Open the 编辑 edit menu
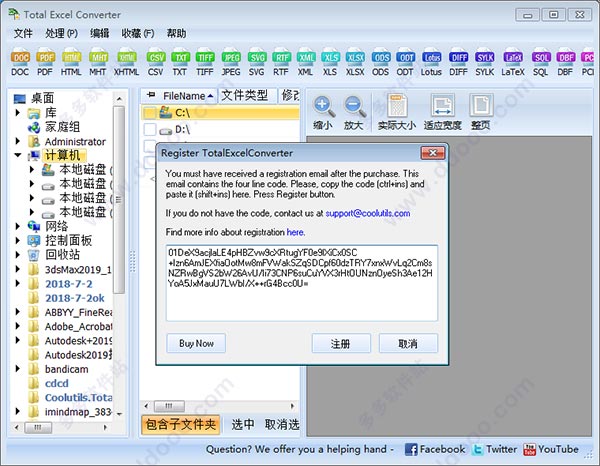Image resolution: width=600 pixels, height=466 pixels. (x=99, y=33)
